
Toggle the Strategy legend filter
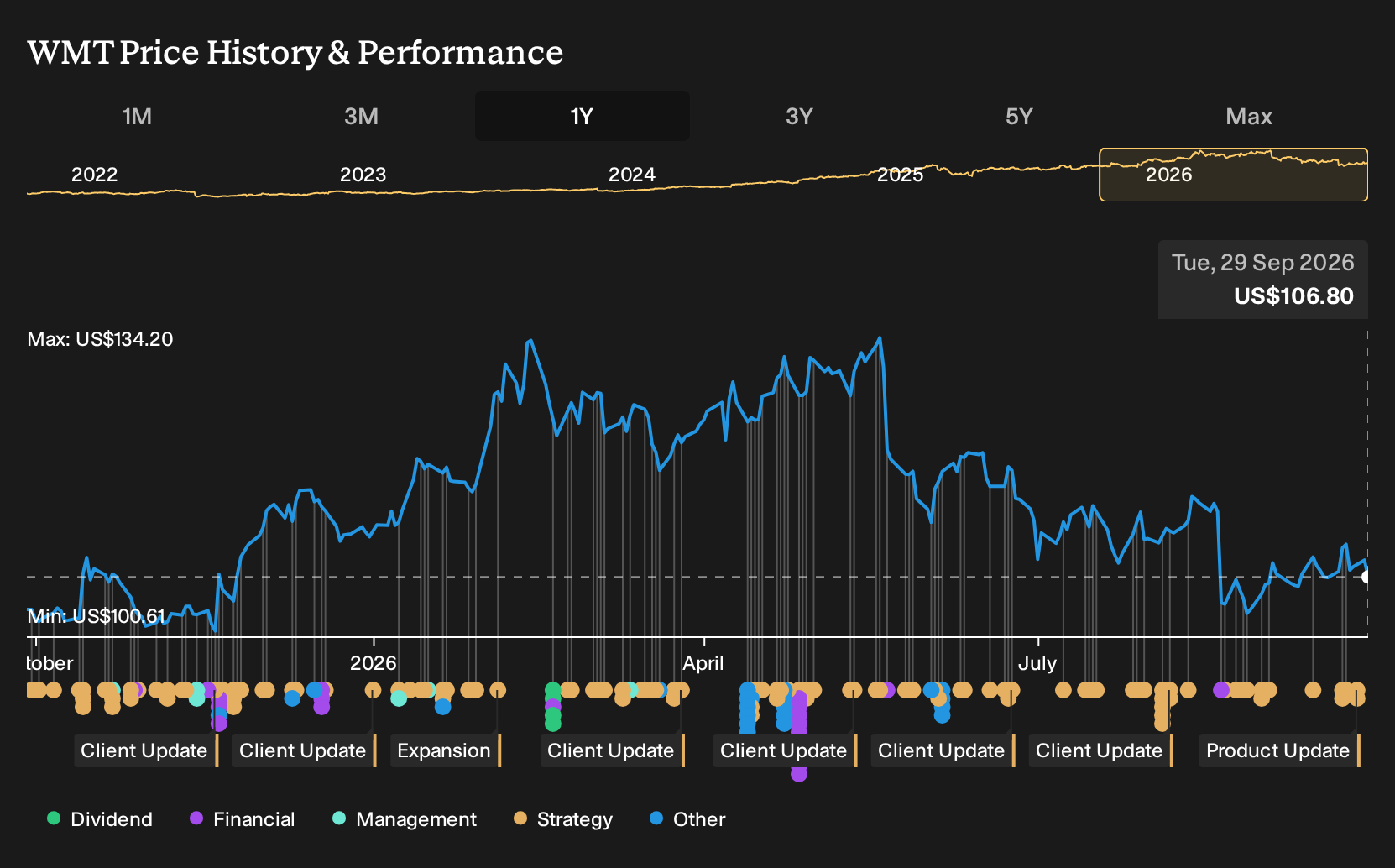[x=563, y=819]
